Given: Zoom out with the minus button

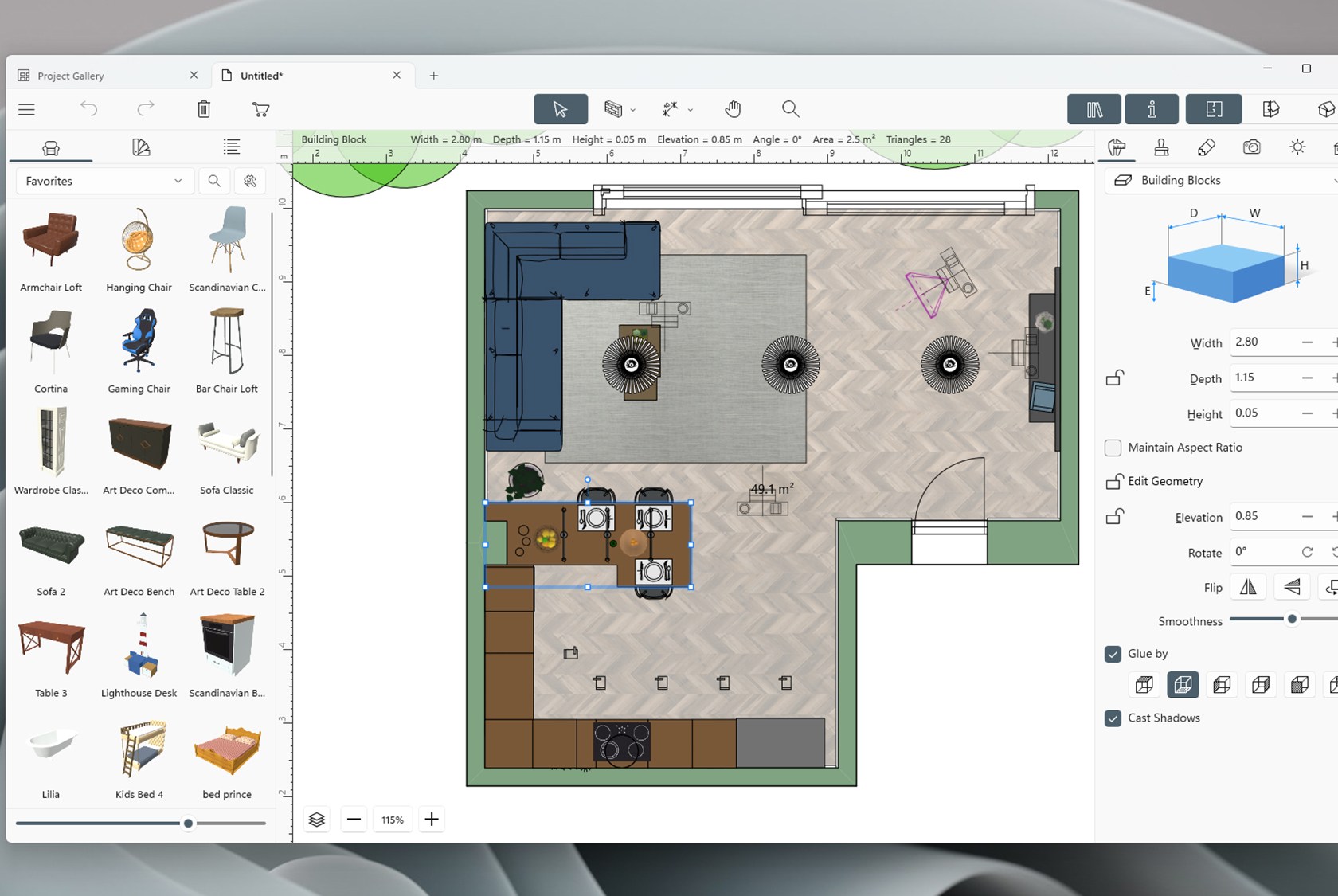Looking at the screenshot, I should tap(354, 820).
